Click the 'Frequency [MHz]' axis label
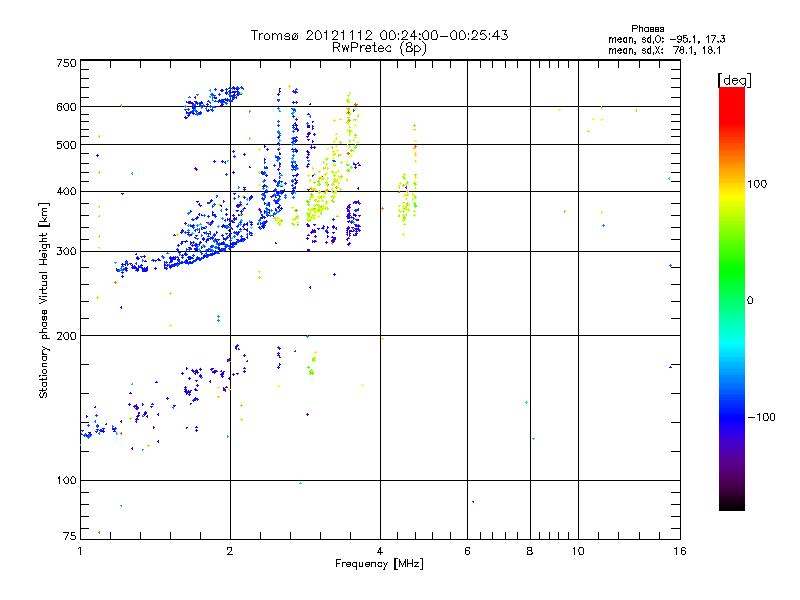 tap(379, 564)
